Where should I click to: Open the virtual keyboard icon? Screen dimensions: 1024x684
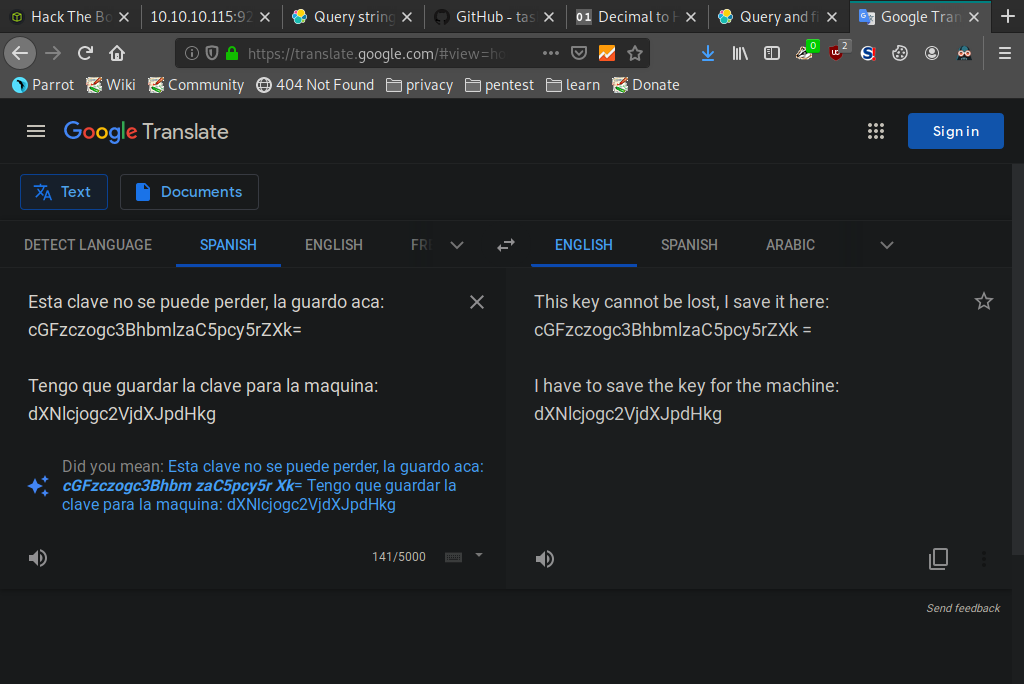(x=453, y=557)
